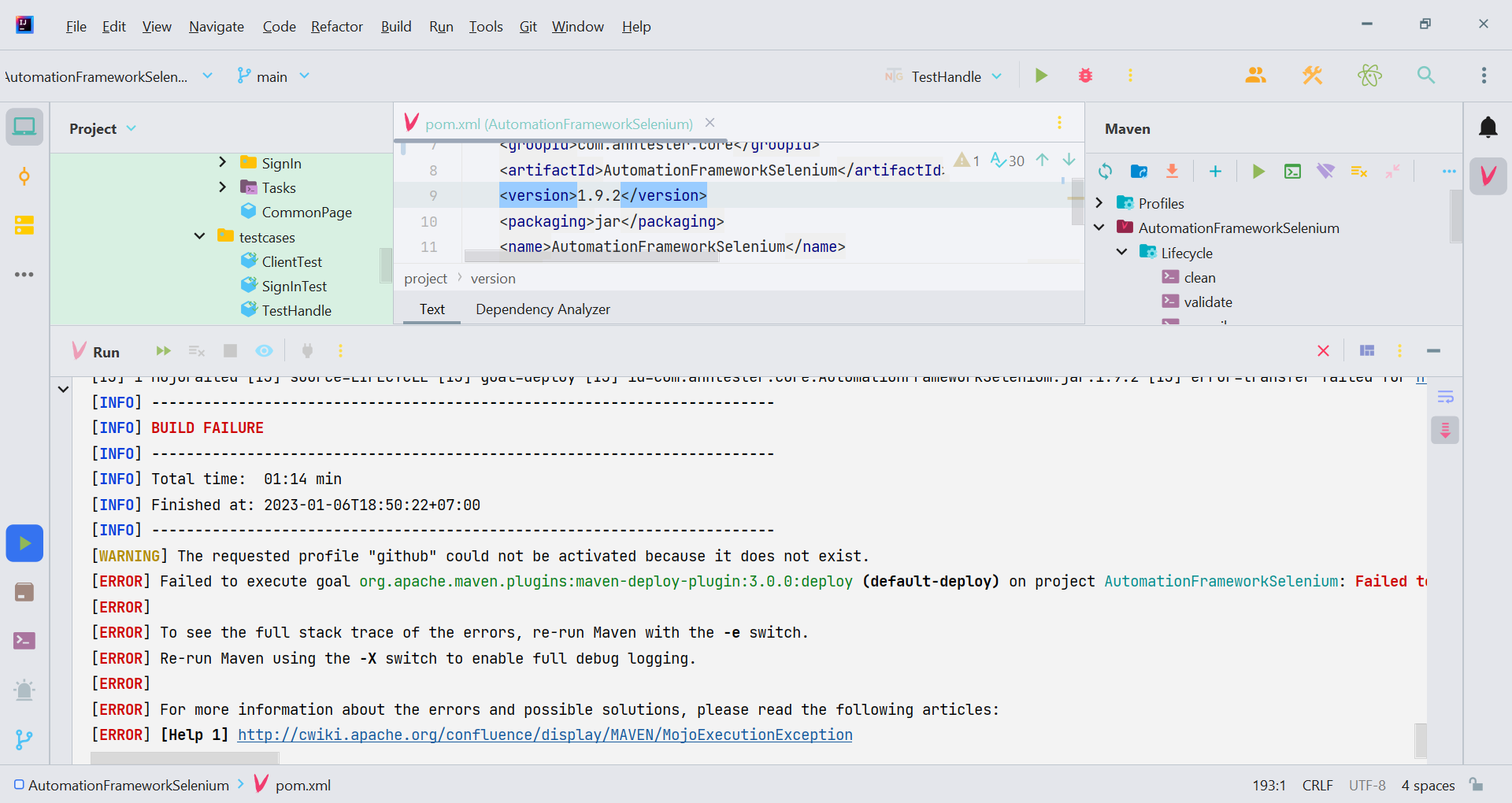
Task: Open the Refactor menu
Action: pos(336,27)
